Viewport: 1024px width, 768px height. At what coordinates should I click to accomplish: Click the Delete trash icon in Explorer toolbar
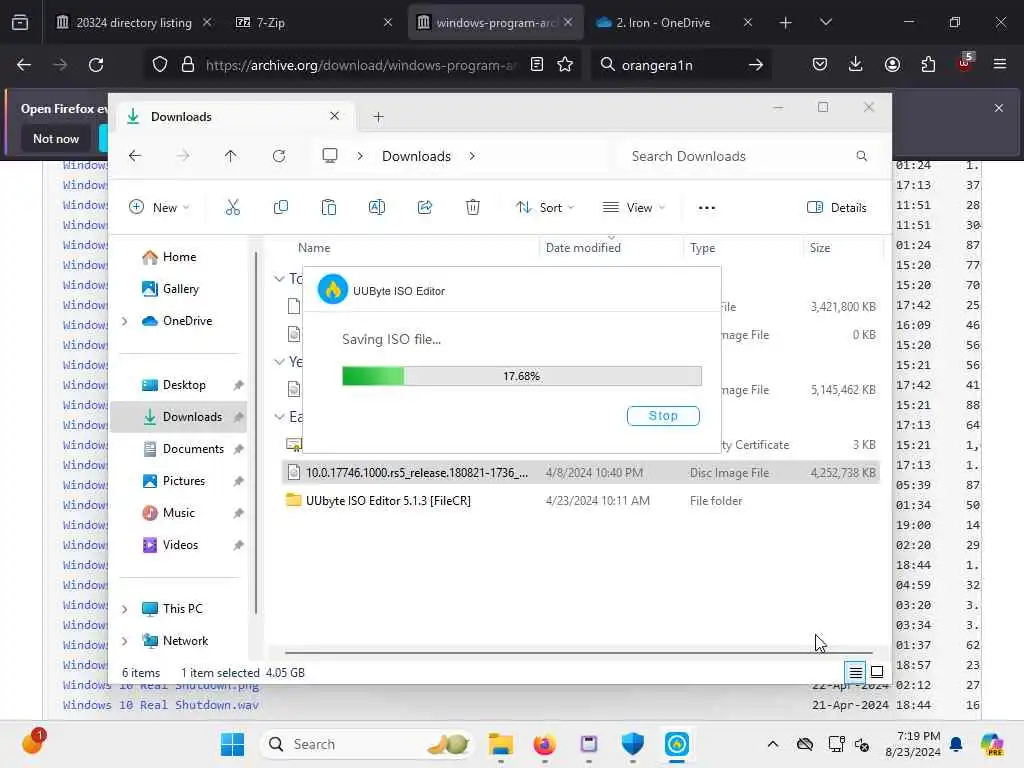pyautogui.click(x=473, y=208)
